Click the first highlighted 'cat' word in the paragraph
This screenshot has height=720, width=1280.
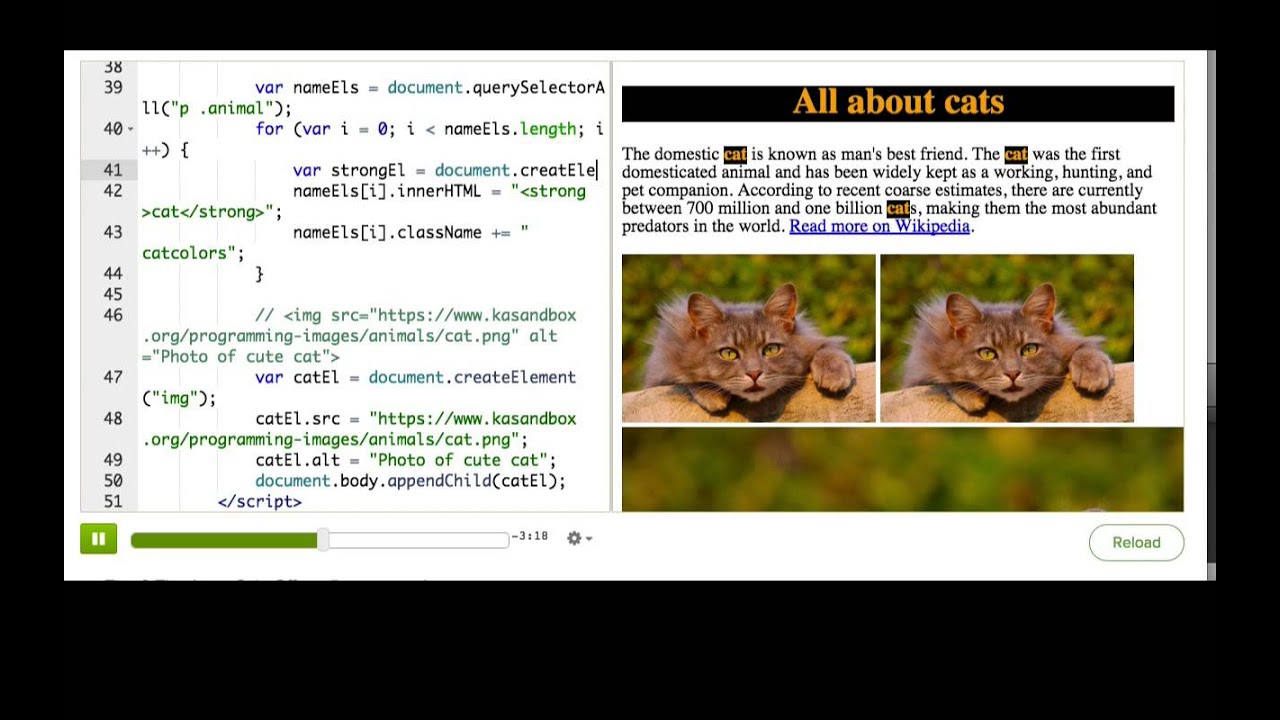(x=735, y=154)
